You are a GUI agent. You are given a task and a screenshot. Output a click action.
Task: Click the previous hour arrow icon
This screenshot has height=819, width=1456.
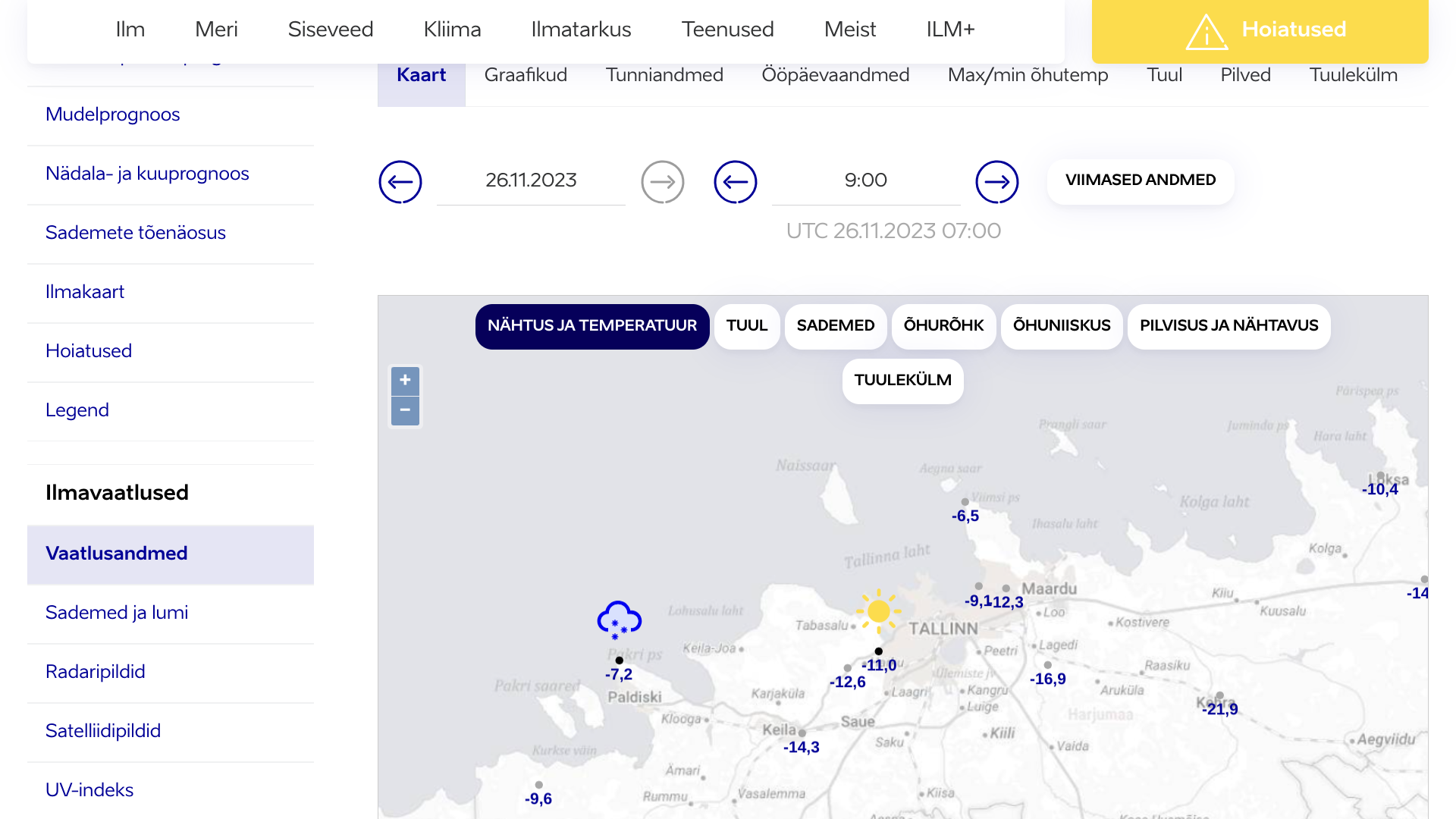pos(735,182)
